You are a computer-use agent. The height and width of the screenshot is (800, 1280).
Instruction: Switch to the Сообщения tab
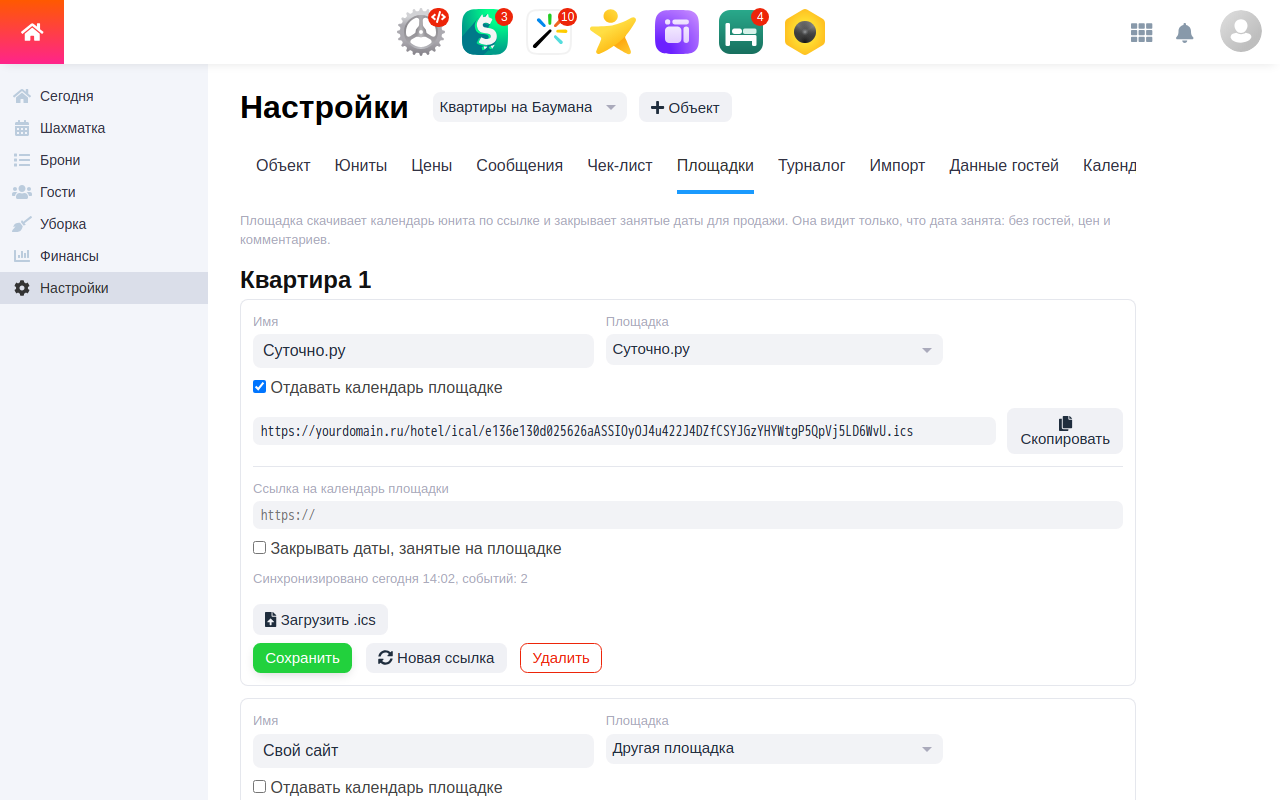pos(519,166)
